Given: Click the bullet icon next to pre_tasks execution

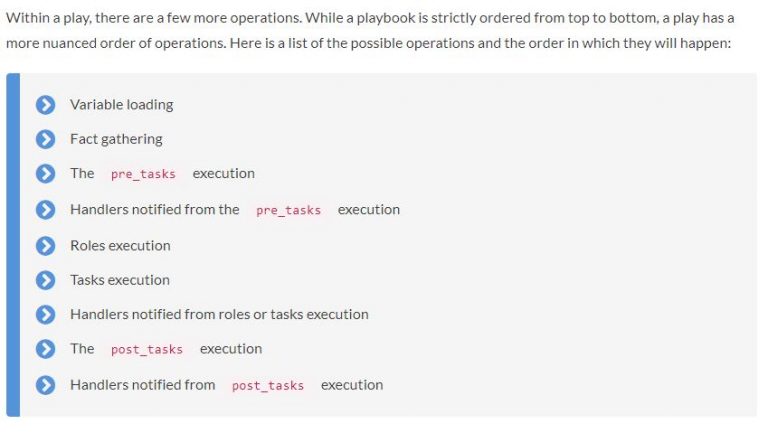Looking at the screenshot, I should coord(46,173).
